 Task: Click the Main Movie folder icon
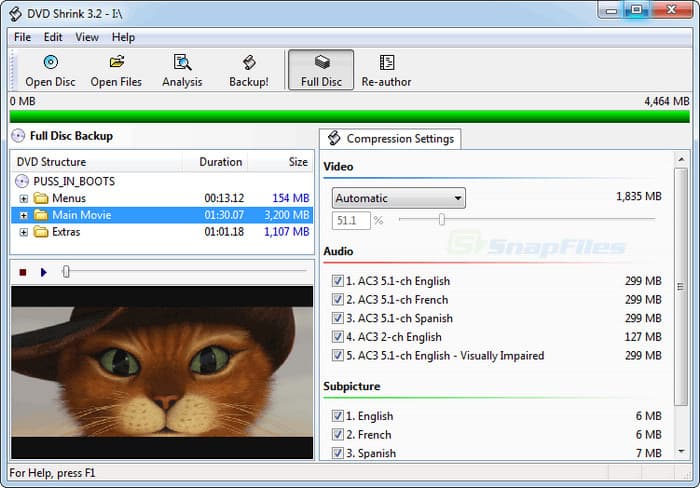coord(41,215)
